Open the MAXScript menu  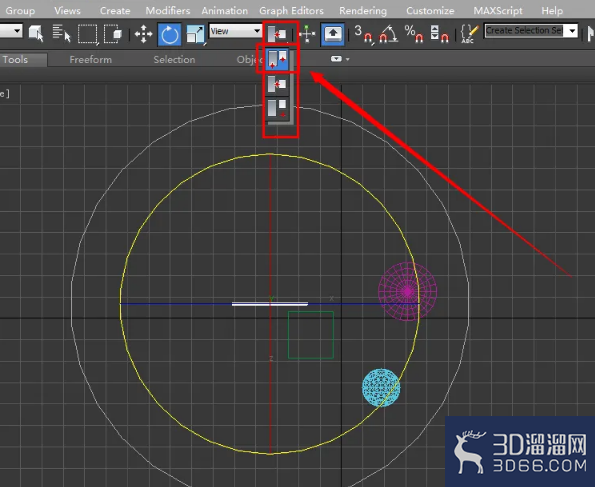point(498,11)
